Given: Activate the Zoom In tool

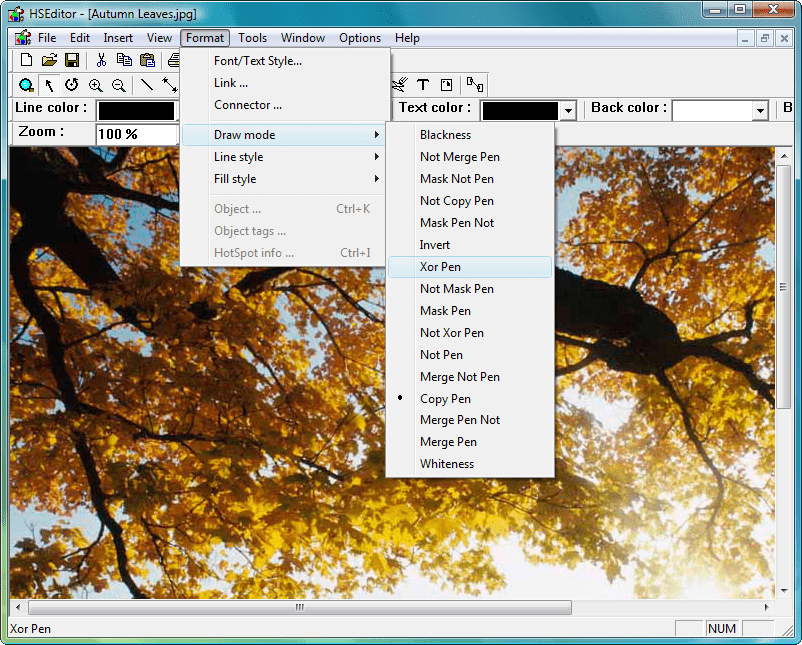Looking at the screenshot, I should point(94,85).
